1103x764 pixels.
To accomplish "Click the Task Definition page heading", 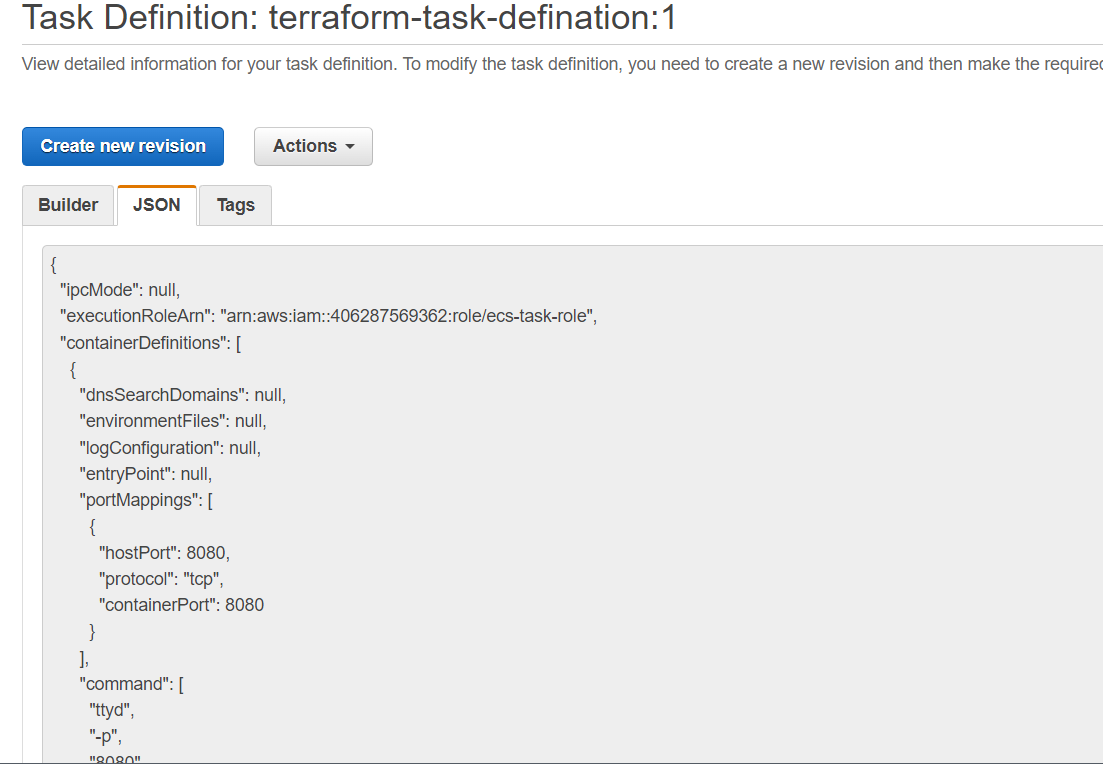I will point(350,18).
